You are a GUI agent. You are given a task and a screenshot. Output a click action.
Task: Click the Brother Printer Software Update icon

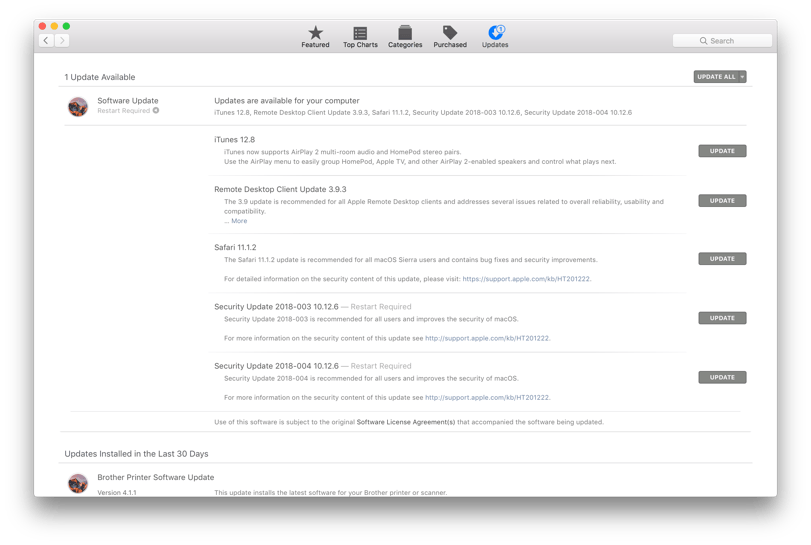pos(78,483)
